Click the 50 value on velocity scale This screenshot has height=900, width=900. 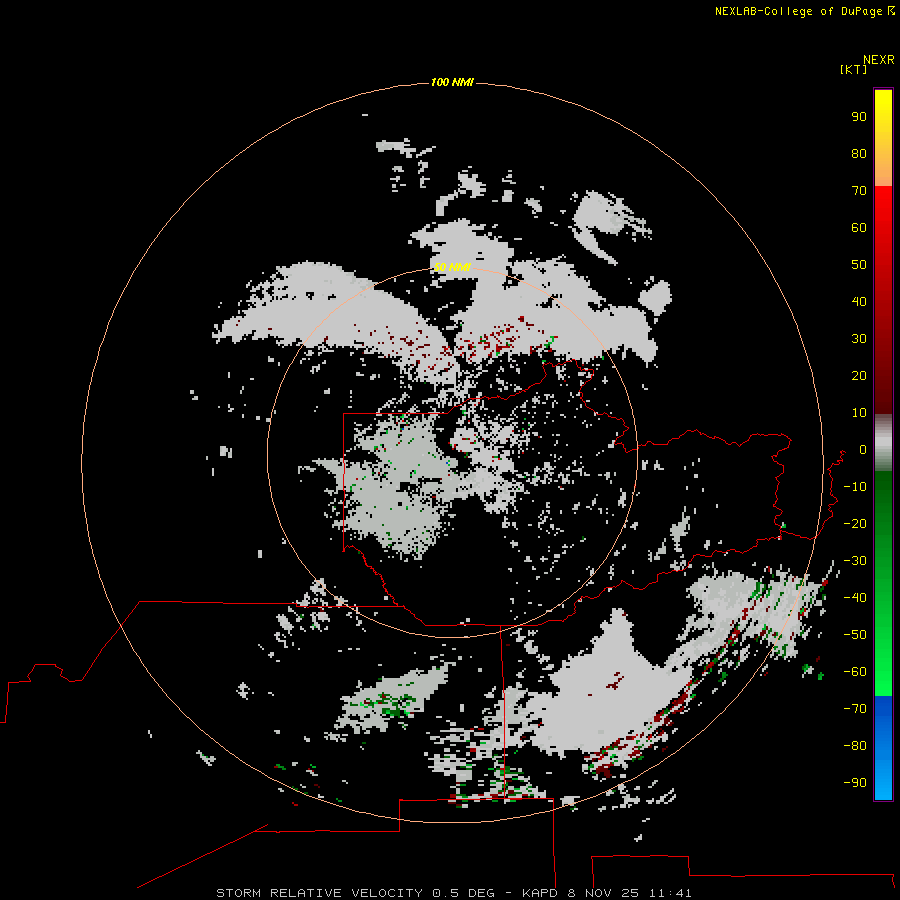(859, 265)
